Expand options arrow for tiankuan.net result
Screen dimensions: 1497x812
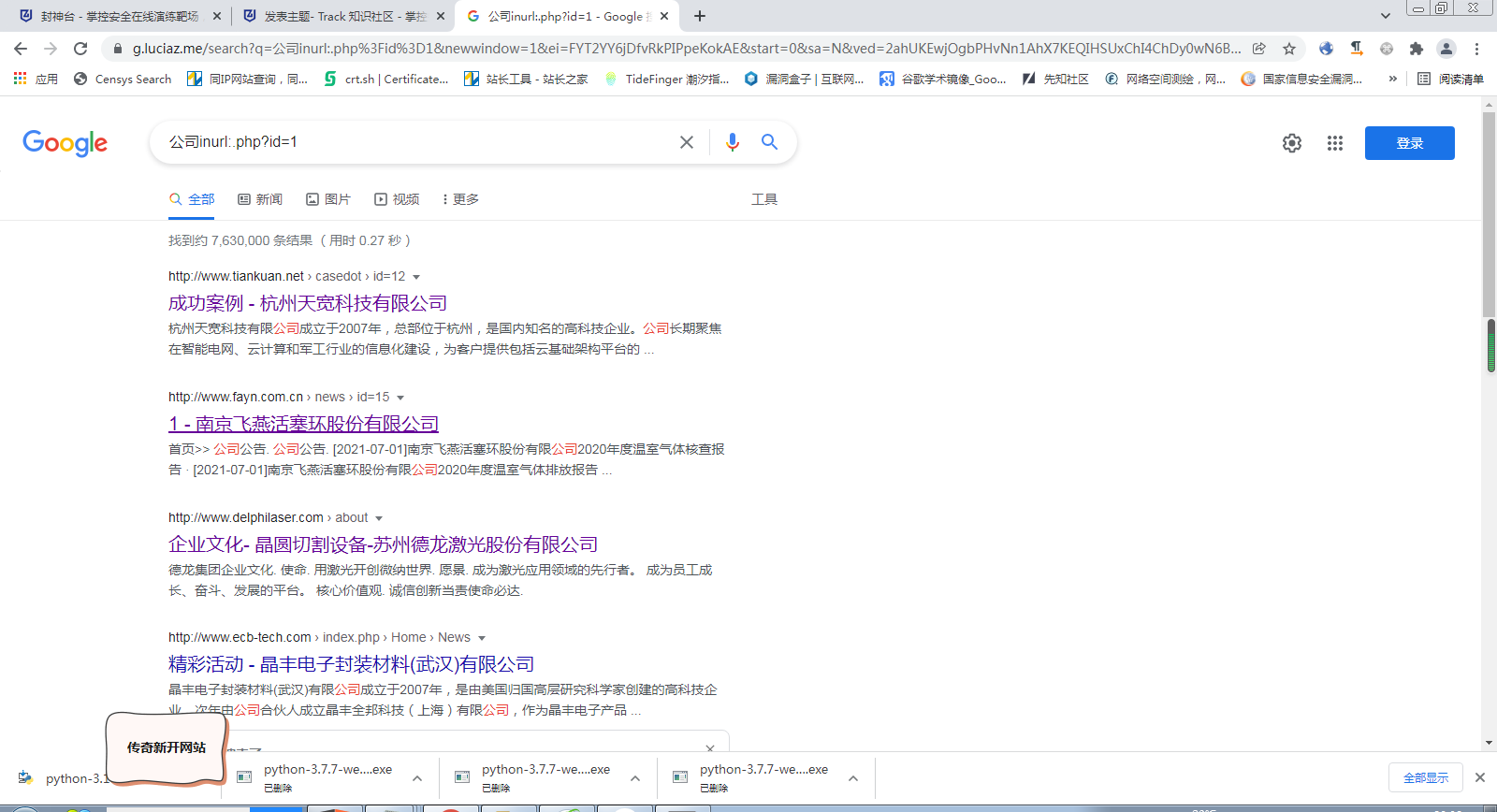[x=416, y=277]
